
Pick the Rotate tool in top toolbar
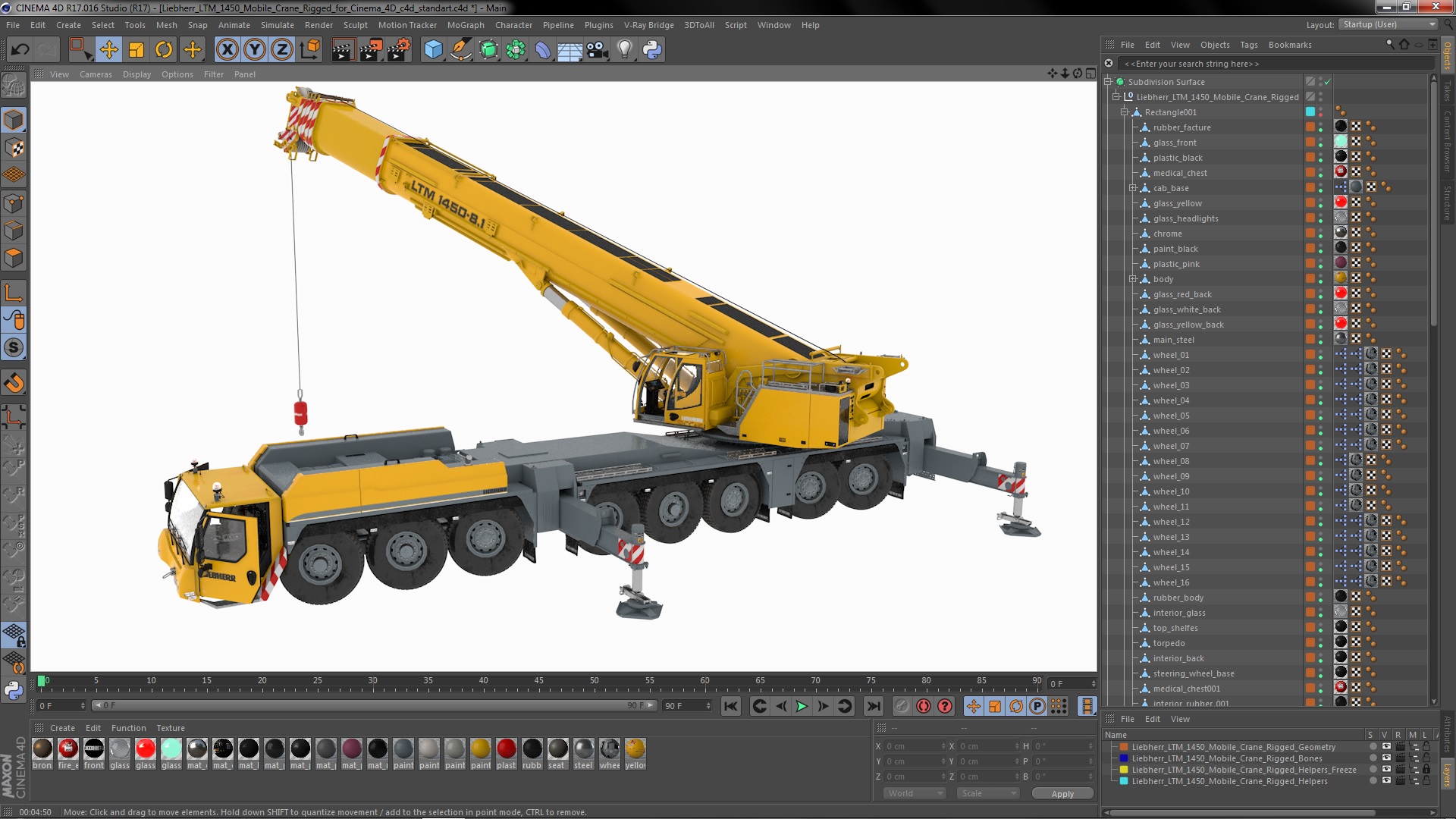tap(164, 50)
